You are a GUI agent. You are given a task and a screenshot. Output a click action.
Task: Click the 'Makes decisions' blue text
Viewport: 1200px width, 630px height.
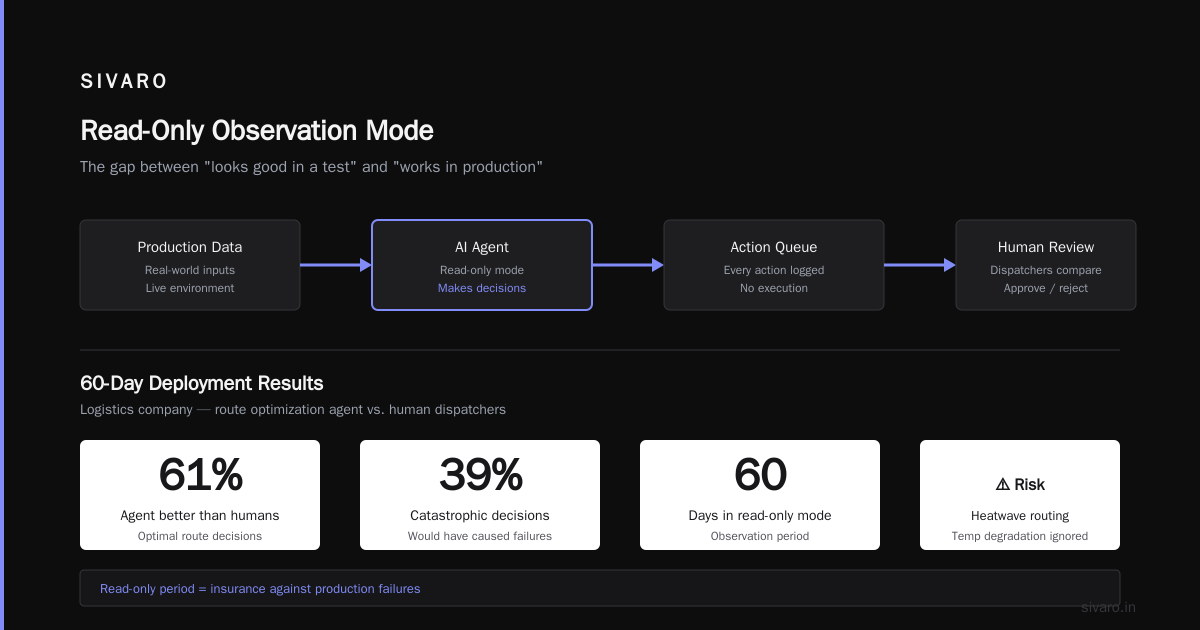482,288
